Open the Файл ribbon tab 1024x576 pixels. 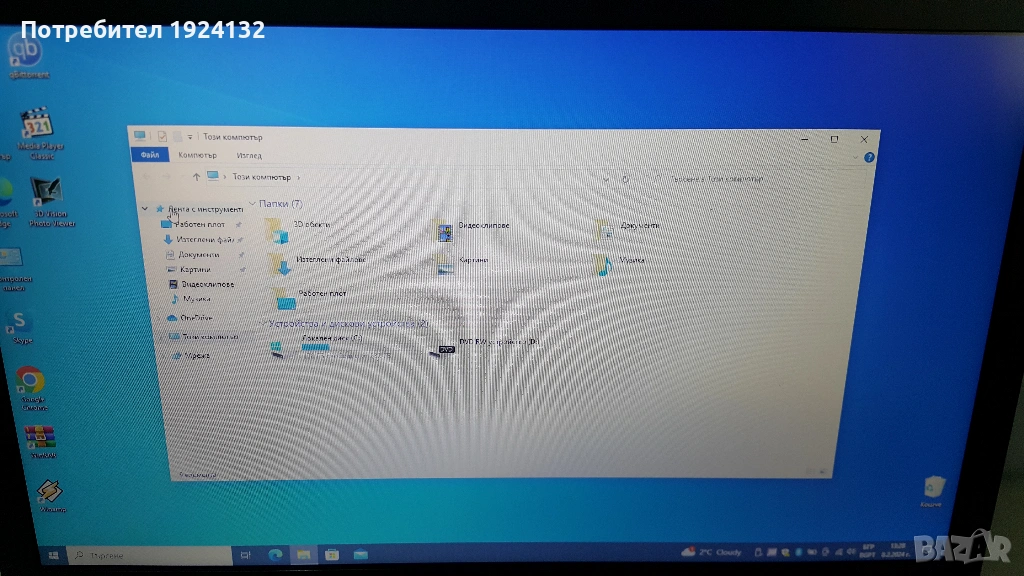pos(150,155)
